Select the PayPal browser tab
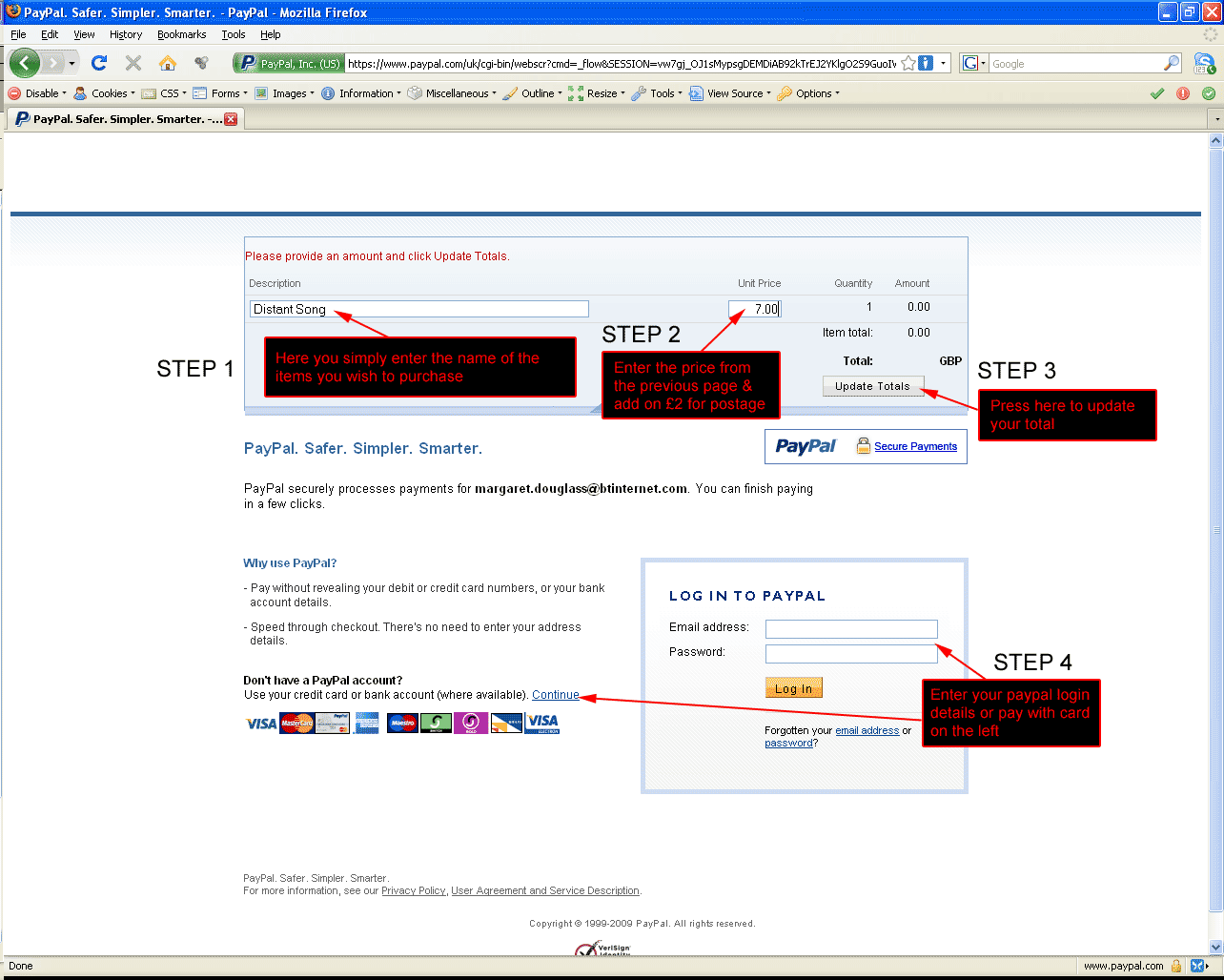1224x980 pixels. click(x=126, y=119)
